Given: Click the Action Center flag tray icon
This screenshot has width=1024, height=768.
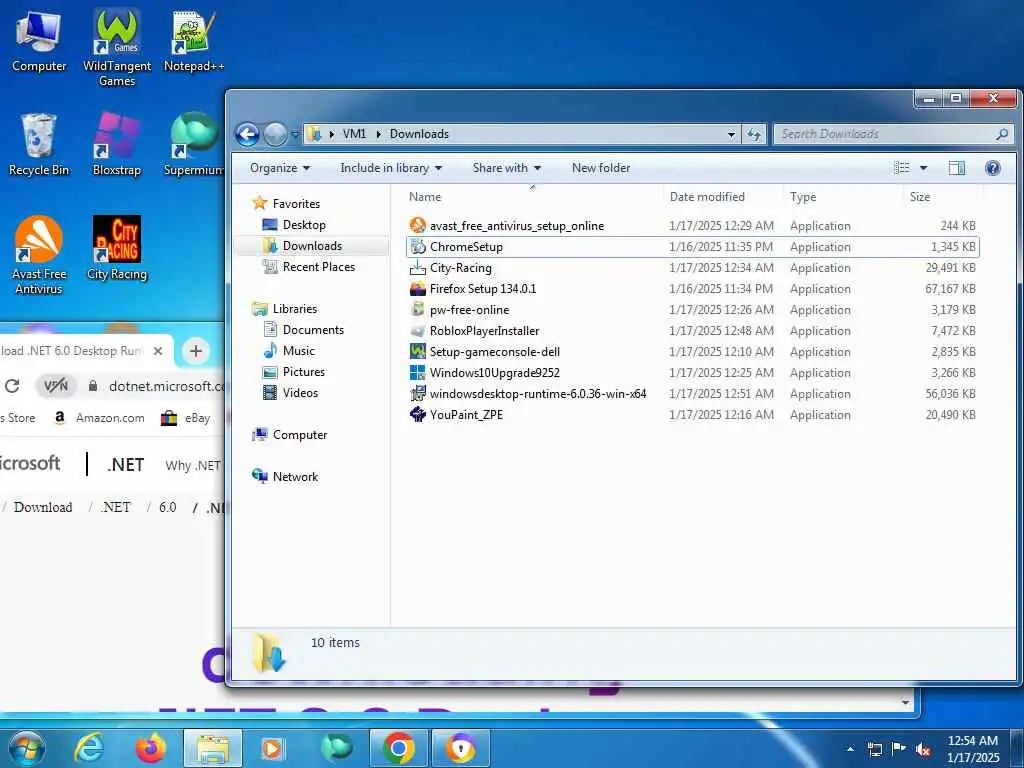Looking at the screenshot, I should click(x=899, y=749).
